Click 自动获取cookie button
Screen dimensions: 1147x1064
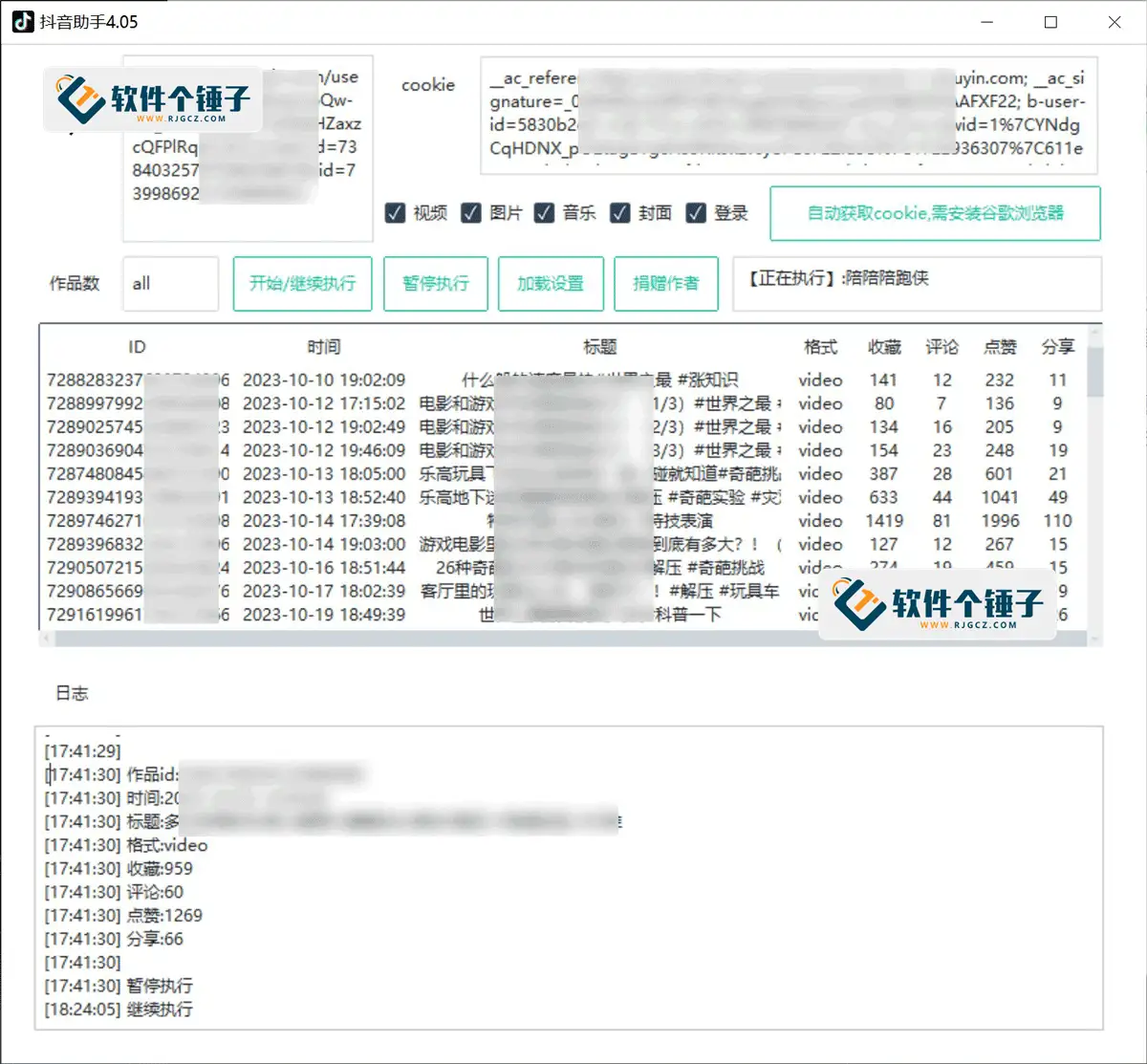935,213
